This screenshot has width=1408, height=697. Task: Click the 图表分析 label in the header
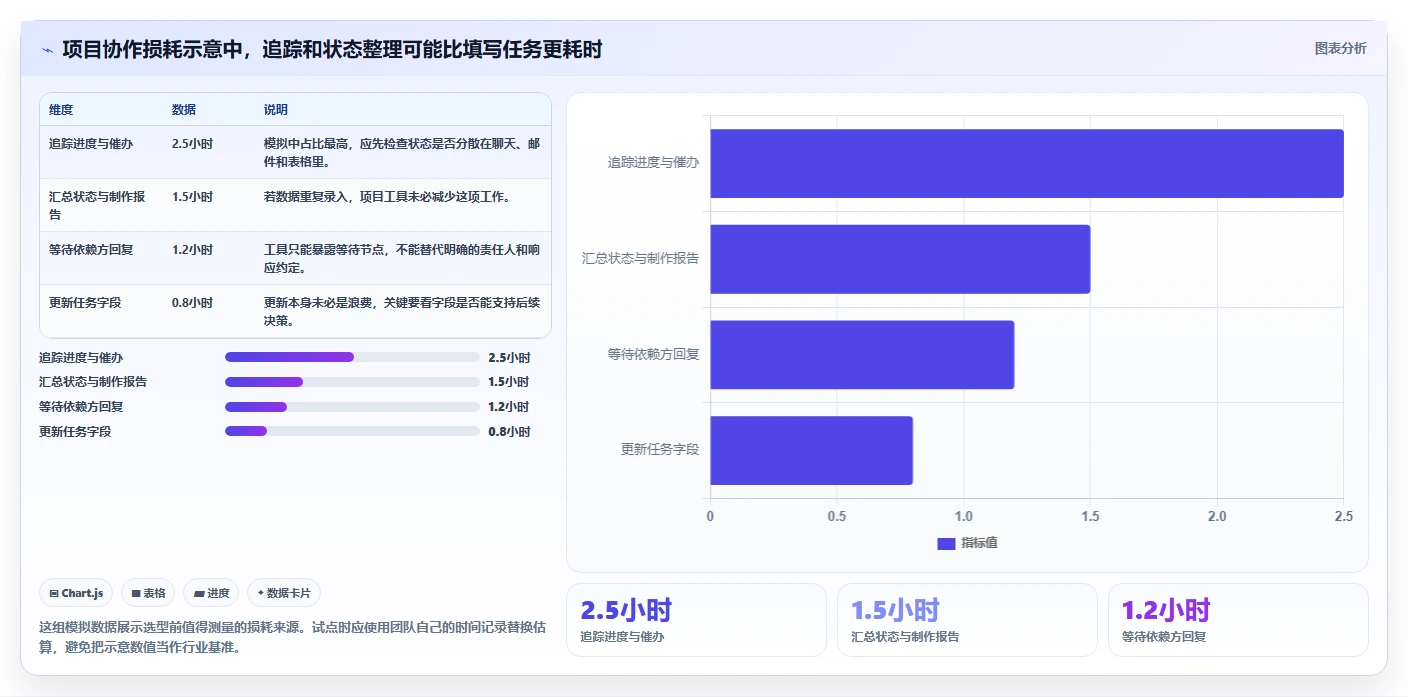click(x=1340, y=49)
